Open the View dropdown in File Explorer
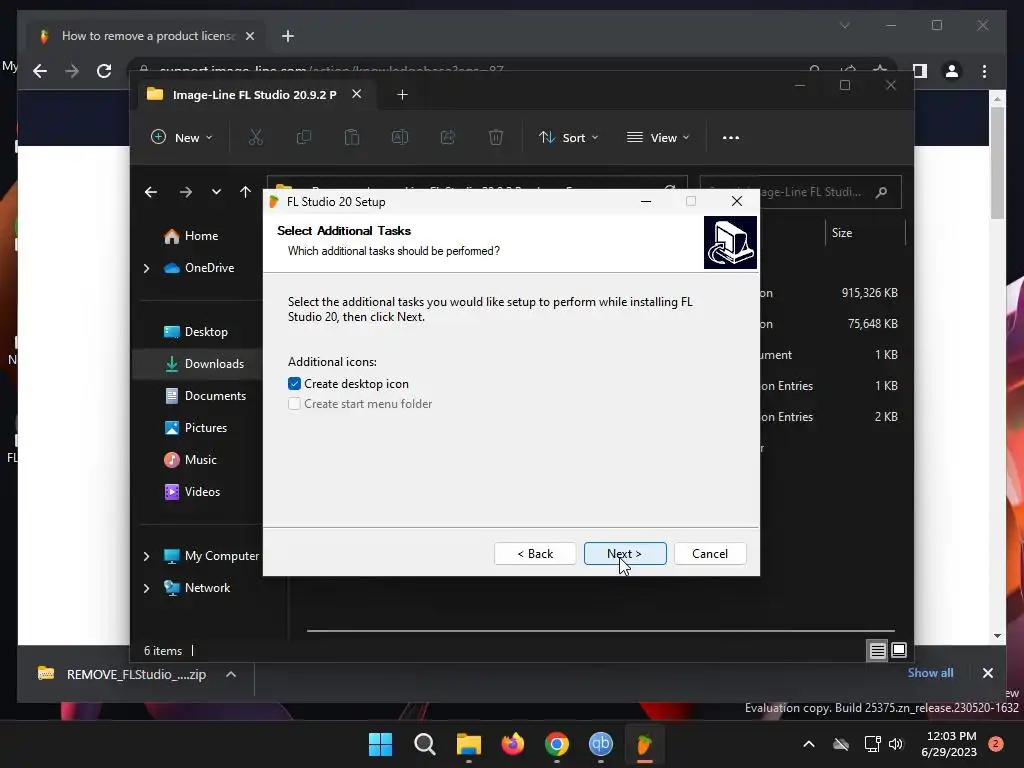Screen dimensions: 1024x768 click(658, 137)
